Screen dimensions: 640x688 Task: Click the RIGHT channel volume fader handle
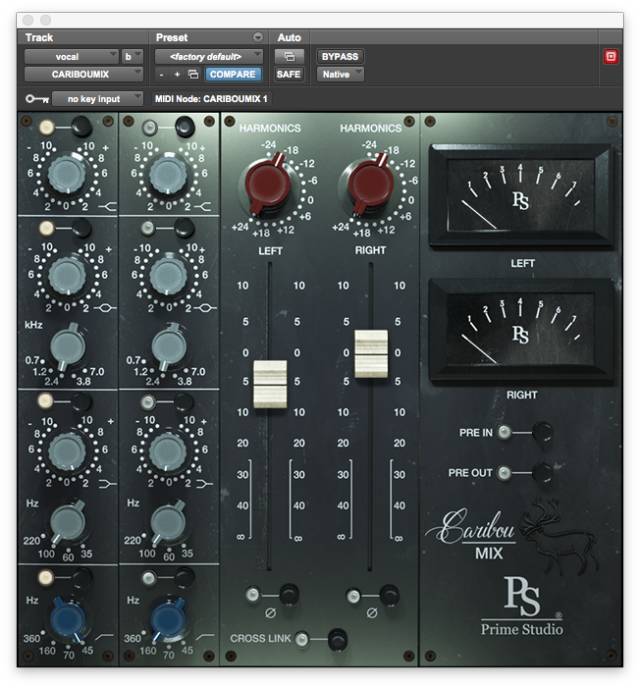(371, 354)
